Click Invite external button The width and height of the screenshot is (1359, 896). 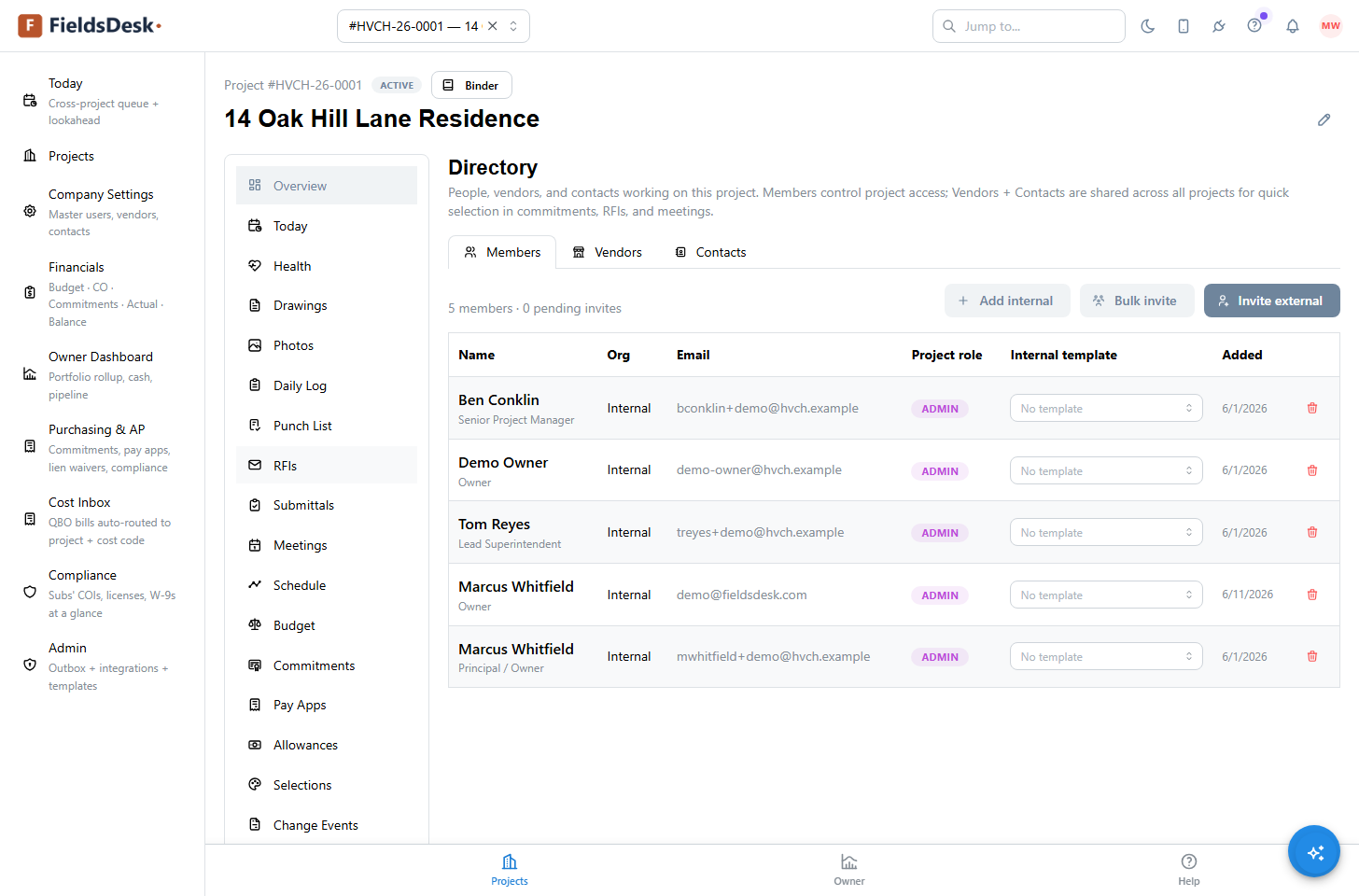click(x=1271, y=301)
